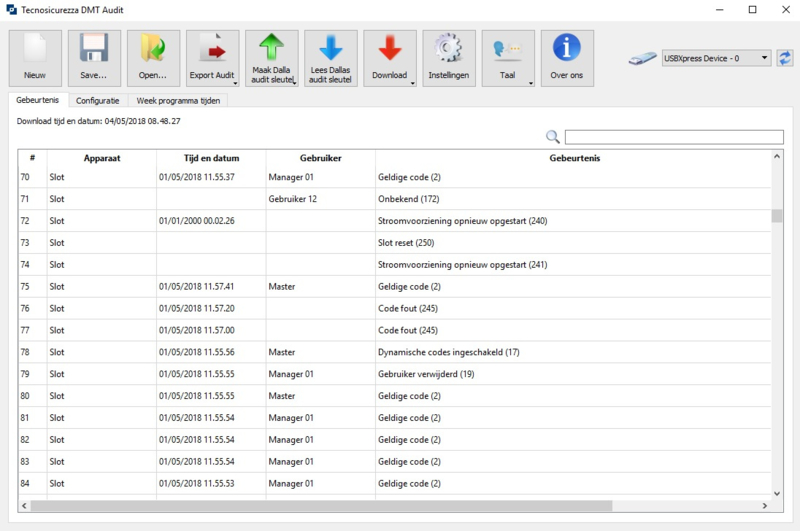Select the Slot reset (250) event
The image size is (800, 531).
406,243
